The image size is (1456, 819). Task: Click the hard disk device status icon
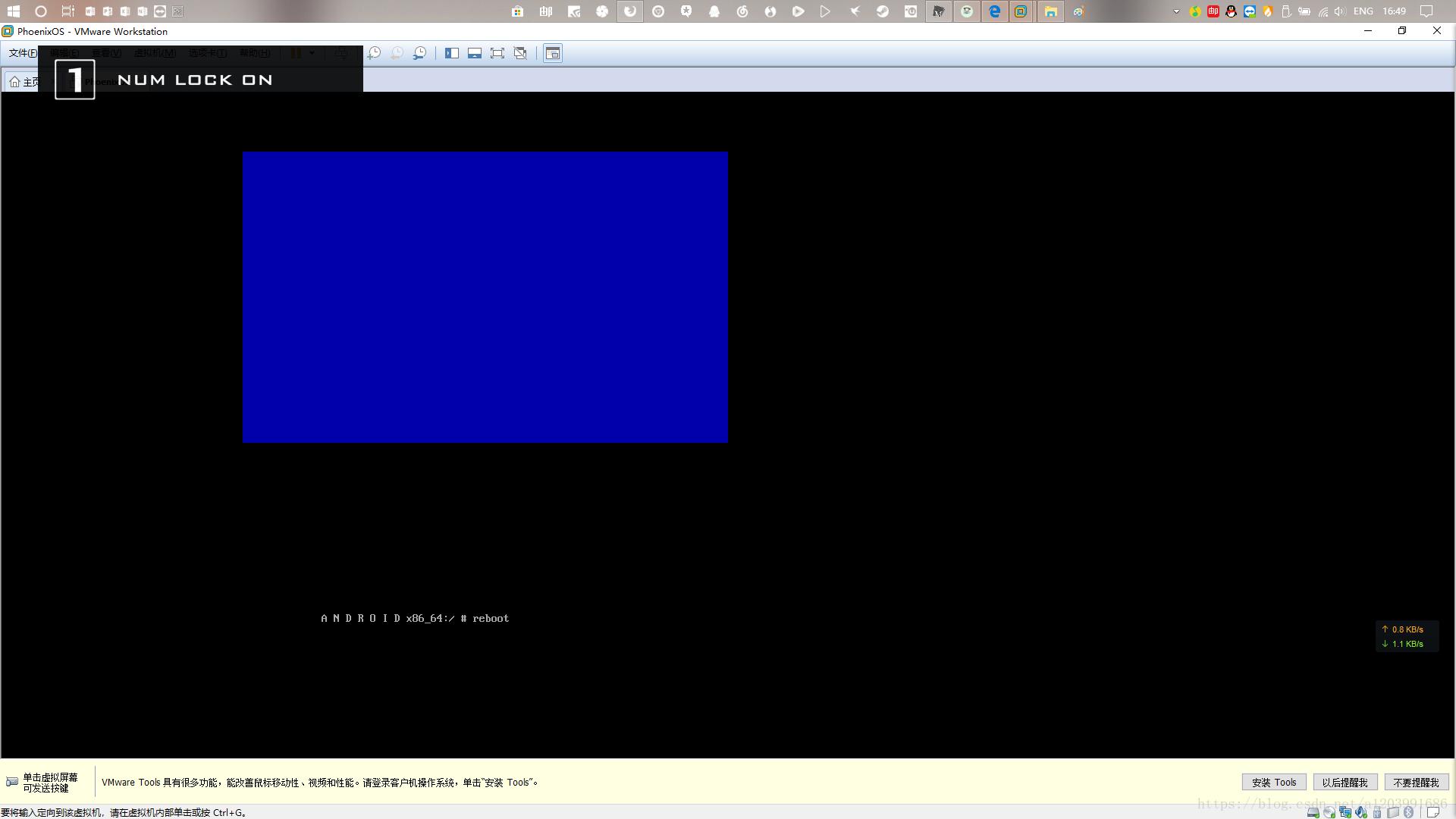(1313, 812)
